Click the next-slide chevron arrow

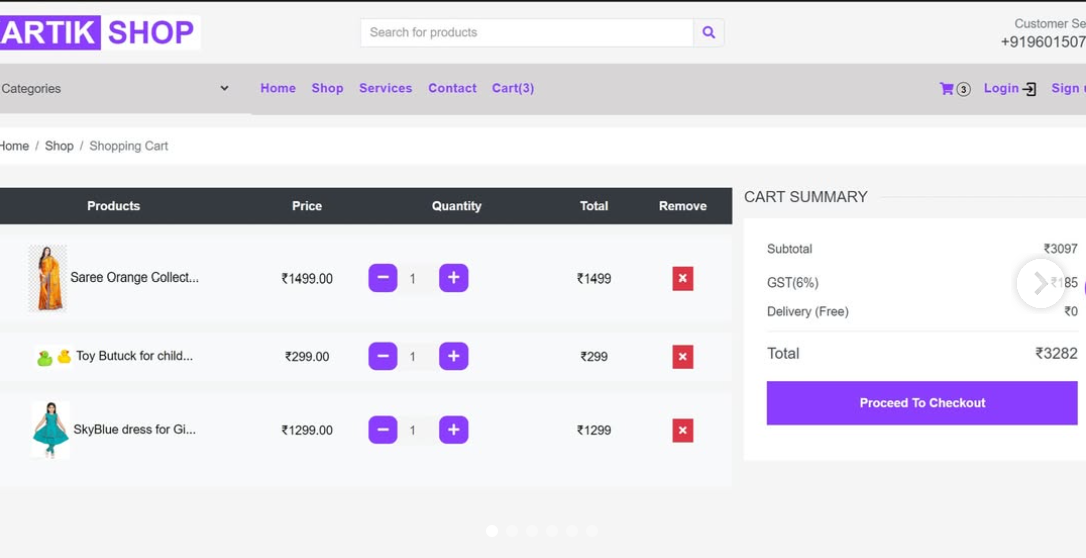pos(1040,283)
